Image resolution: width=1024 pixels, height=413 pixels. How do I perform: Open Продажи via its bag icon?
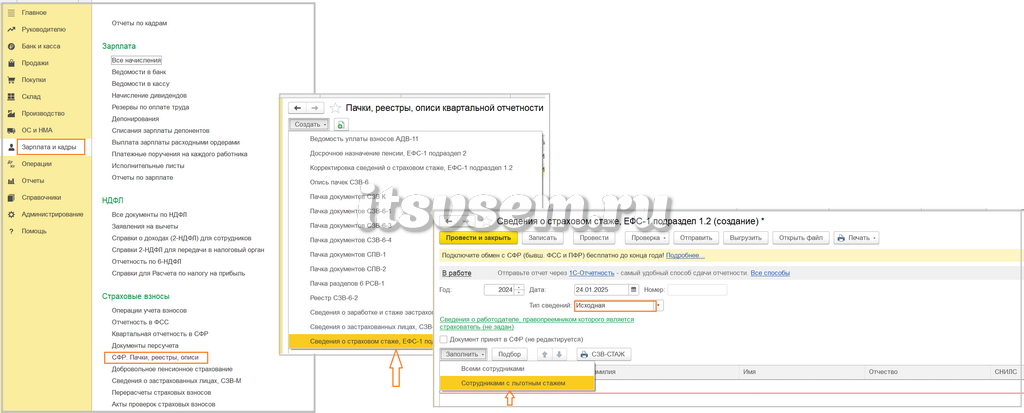coord(10,63)
